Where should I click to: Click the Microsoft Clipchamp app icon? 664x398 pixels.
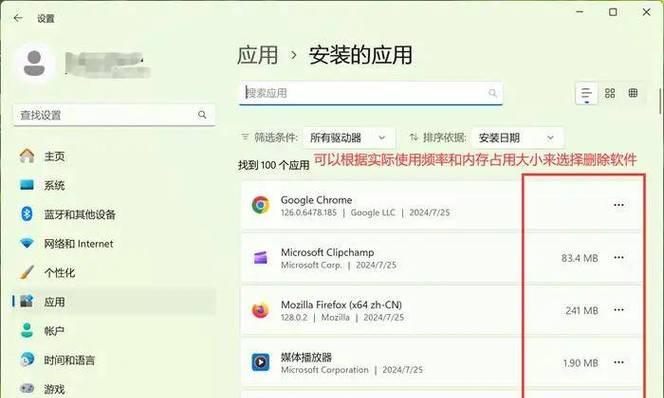coord(260,257)
